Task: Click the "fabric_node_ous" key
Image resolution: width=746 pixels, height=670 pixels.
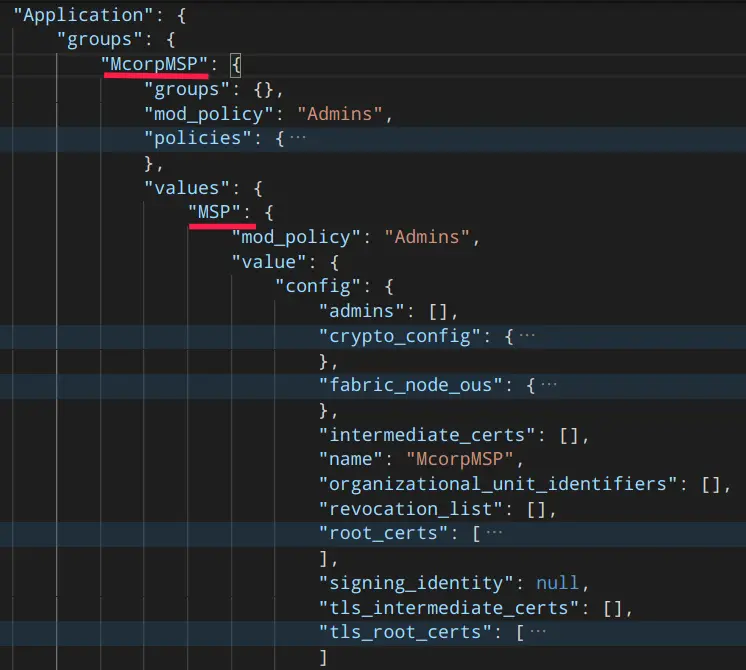Action: click(x=411, y=385)
